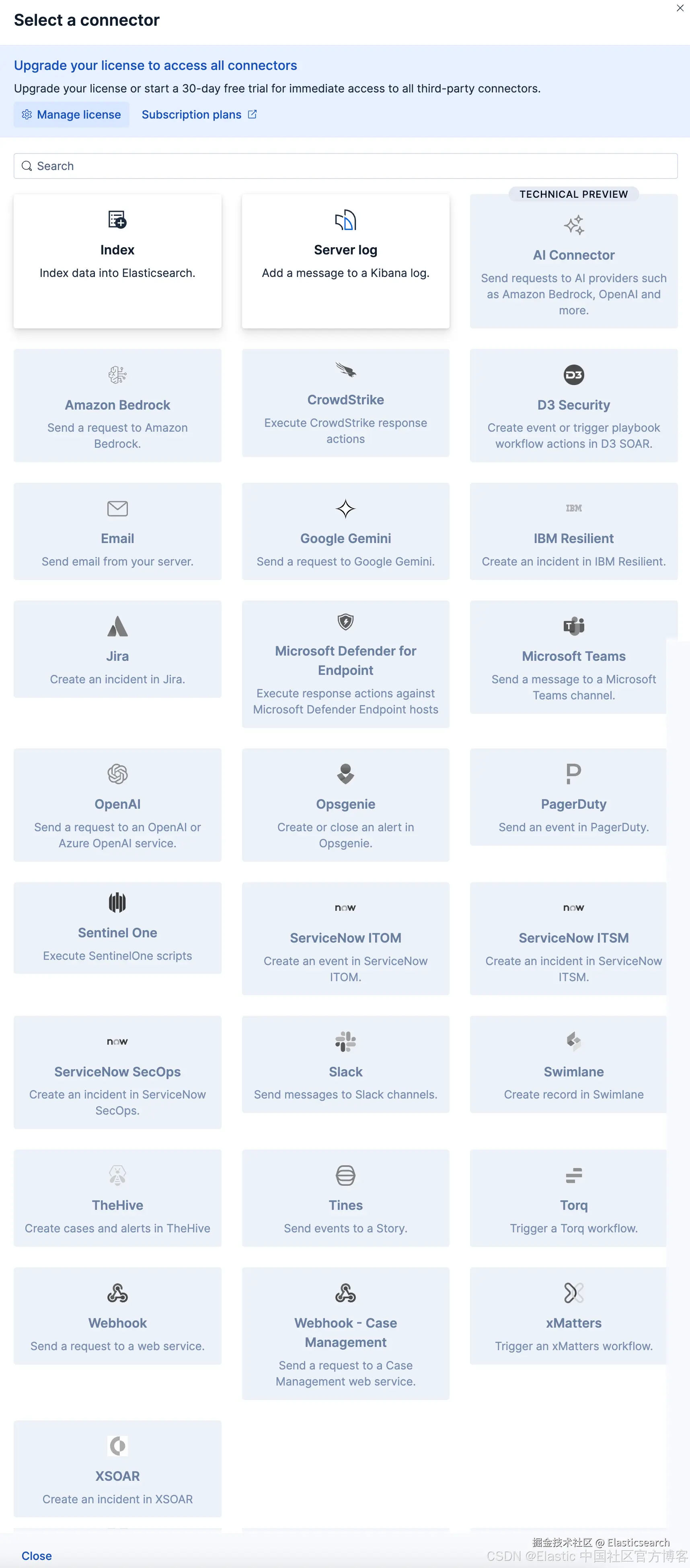Image resolution: width=690 pixels, height=1568 pixels.
Task: Choose the Google Gemini connector card
Action: coord(345,531)
